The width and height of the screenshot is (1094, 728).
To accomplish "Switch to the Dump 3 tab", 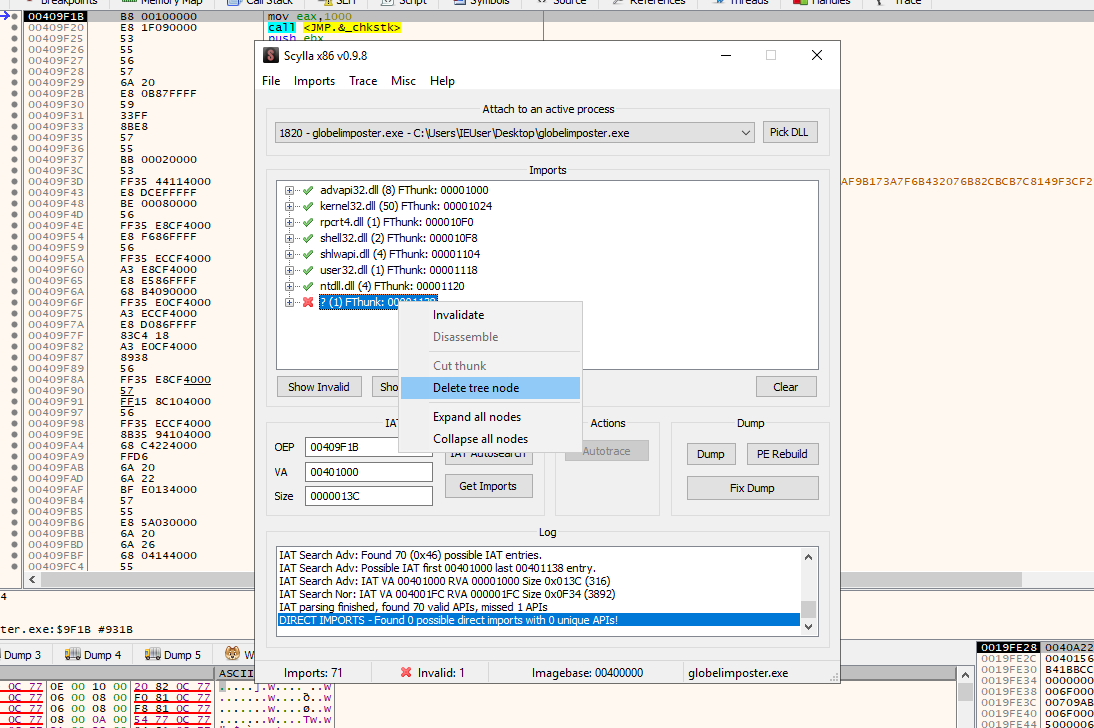I will (22, 655).
